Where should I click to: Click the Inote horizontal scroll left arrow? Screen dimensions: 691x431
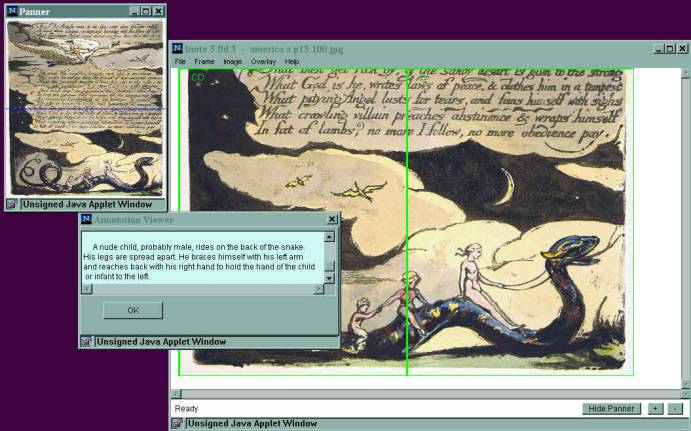click(175, 394)
